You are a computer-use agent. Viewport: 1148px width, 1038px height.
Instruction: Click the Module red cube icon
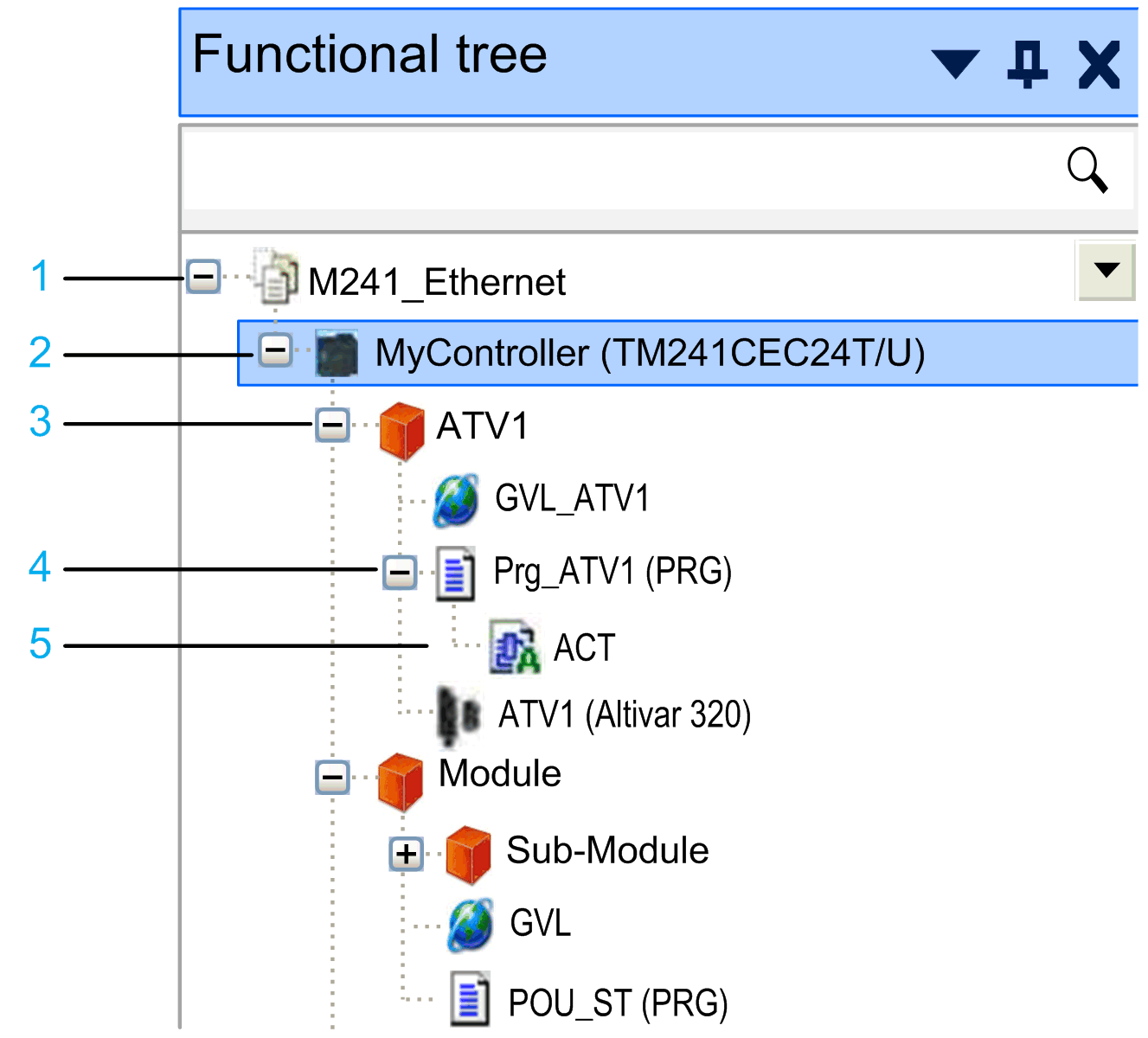[x=400, y=778]
